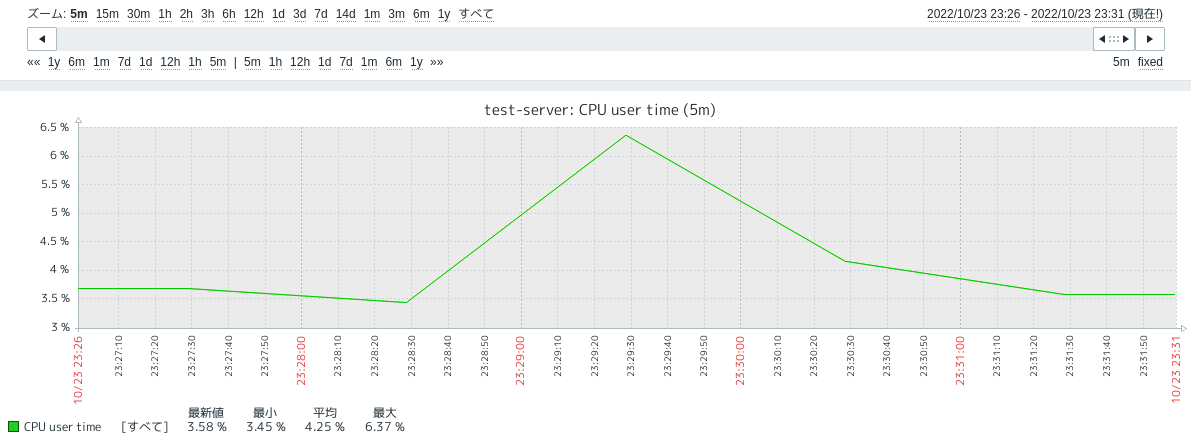This screenshot has width=1191, height=439.
Task: Click the date range 2022/10/23 23:26 - 23:31 label
Action: (x=1045, y=14)
